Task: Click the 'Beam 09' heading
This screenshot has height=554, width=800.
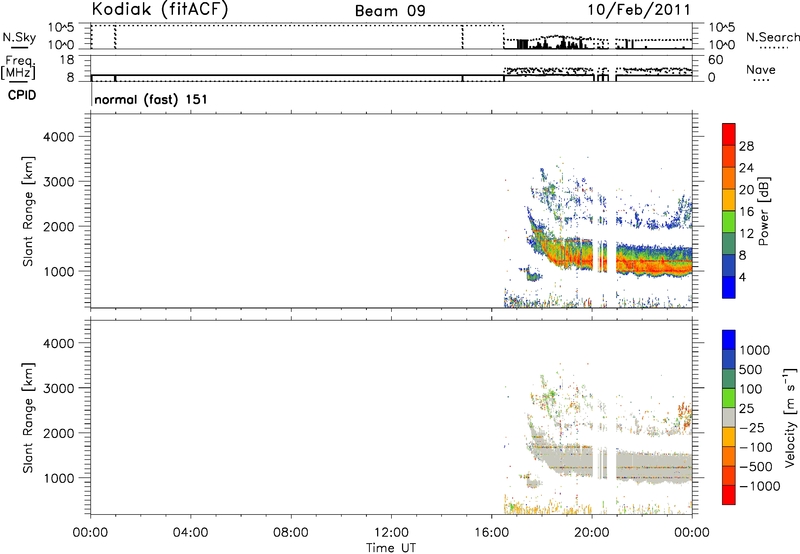Action: (x=390, y=11)
